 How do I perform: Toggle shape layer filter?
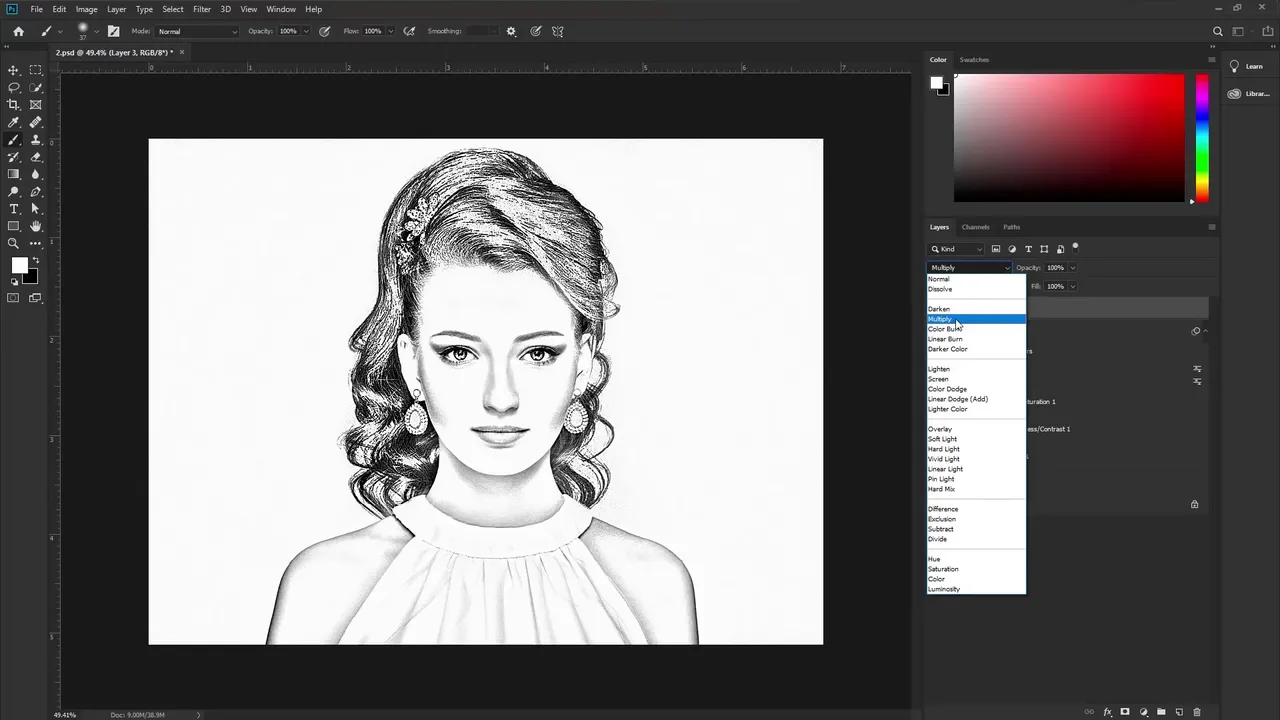tap(1044, 249)
